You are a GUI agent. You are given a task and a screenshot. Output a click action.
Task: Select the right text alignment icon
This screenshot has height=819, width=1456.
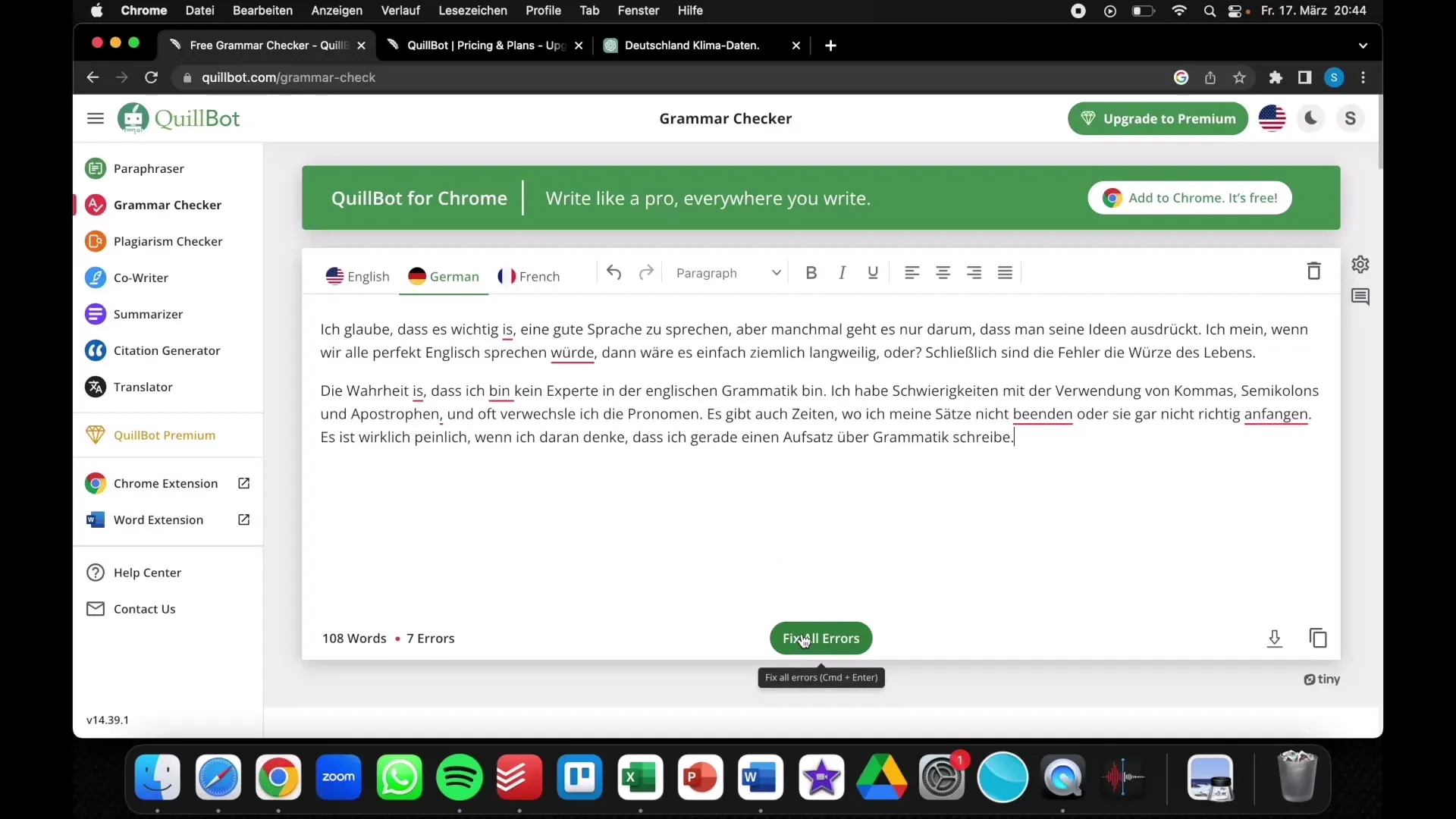[974, 272]
